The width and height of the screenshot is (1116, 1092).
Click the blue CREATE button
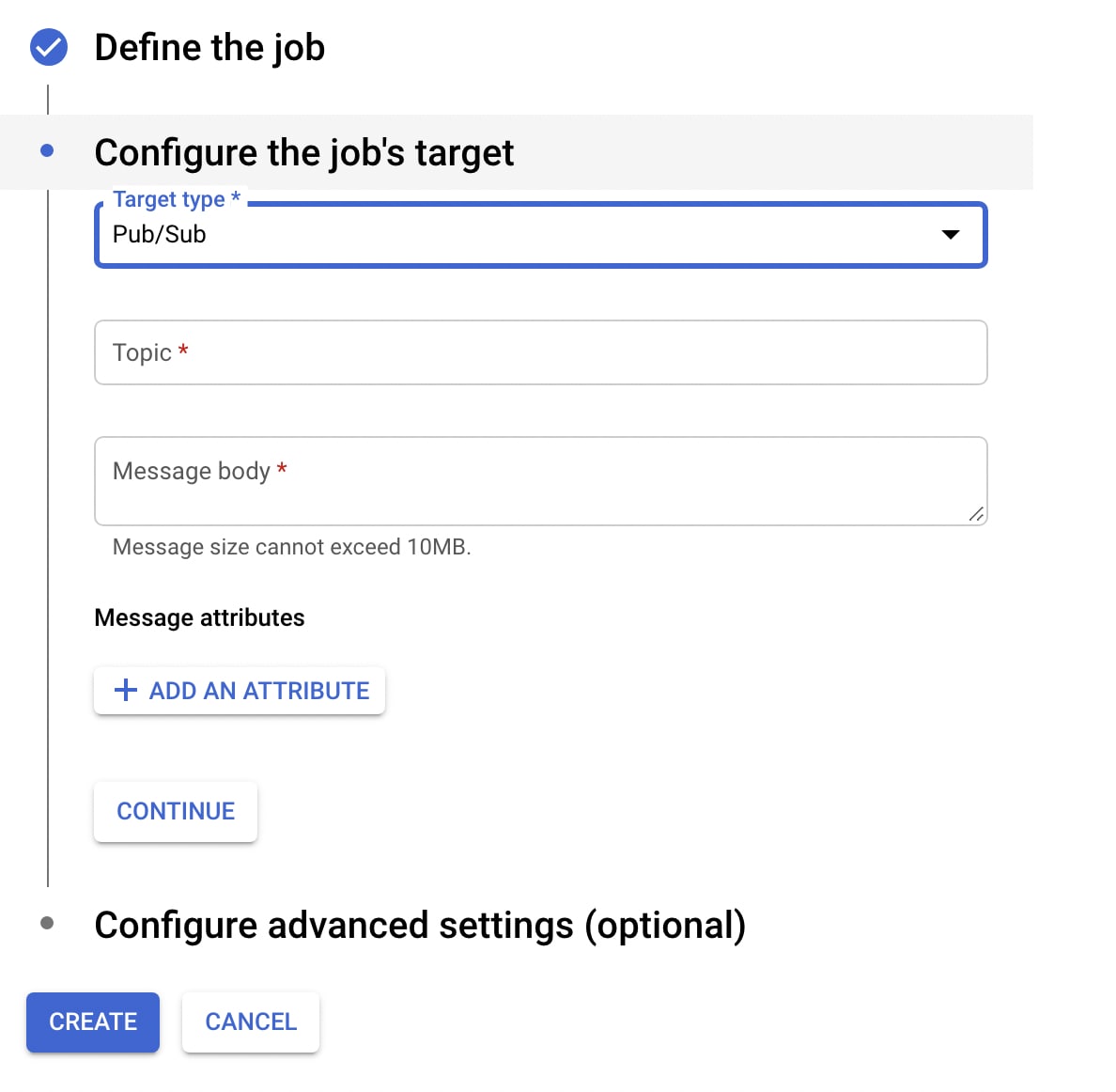93,1022
